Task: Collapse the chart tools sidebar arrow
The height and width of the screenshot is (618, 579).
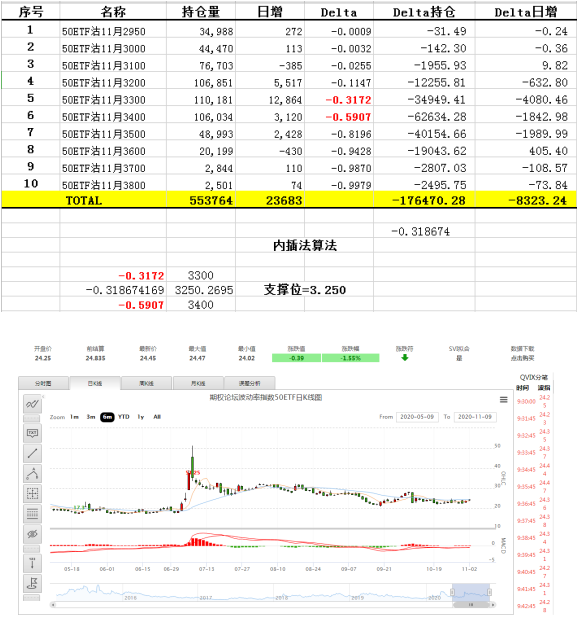Action: (x=43, y=396)
